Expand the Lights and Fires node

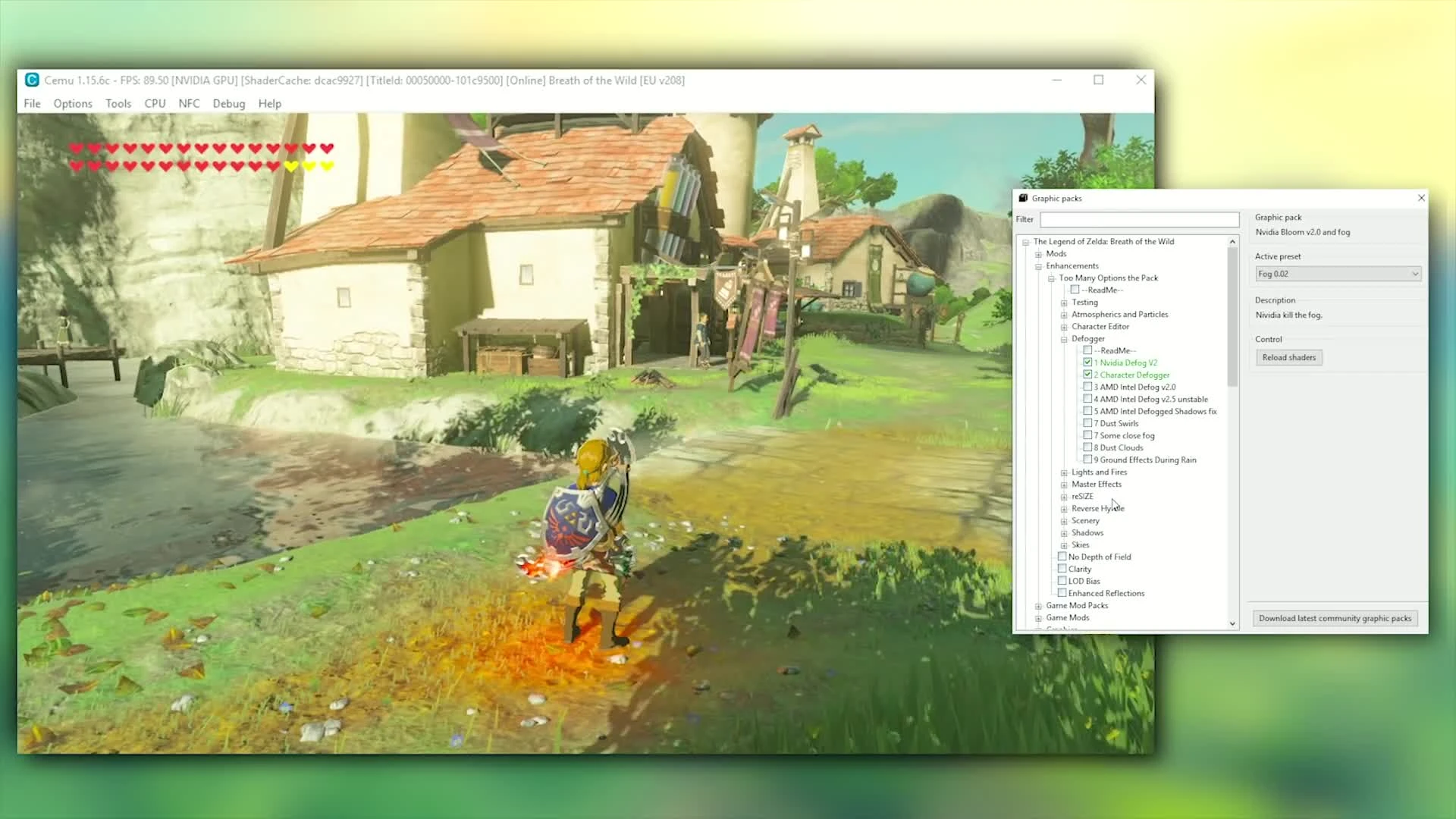1064,472
